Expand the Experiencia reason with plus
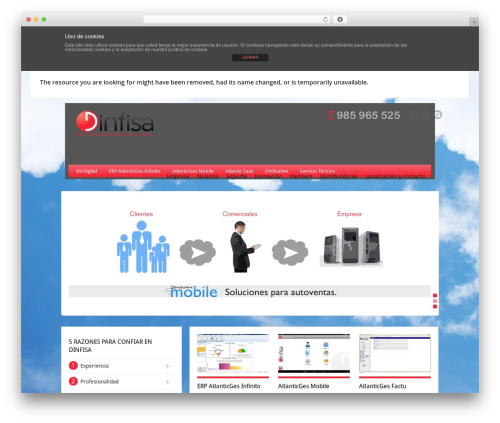Image resolution: width=500 pixels, height=423 pixels. pyautogui.click(x=167, y=366)
